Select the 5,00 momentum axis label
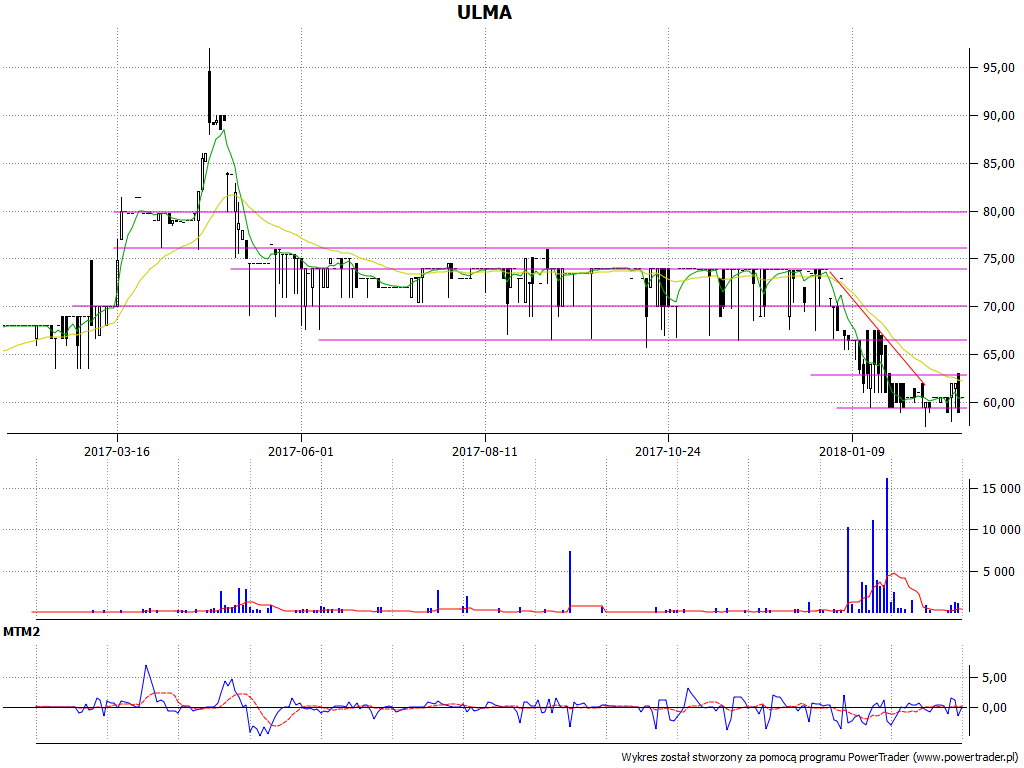The image size is (1024, 768). (995, 678)
